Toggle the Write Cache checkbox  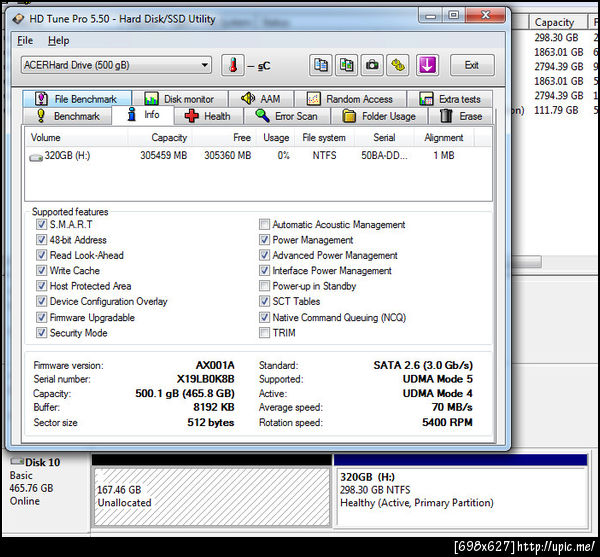tap(41, 270)
